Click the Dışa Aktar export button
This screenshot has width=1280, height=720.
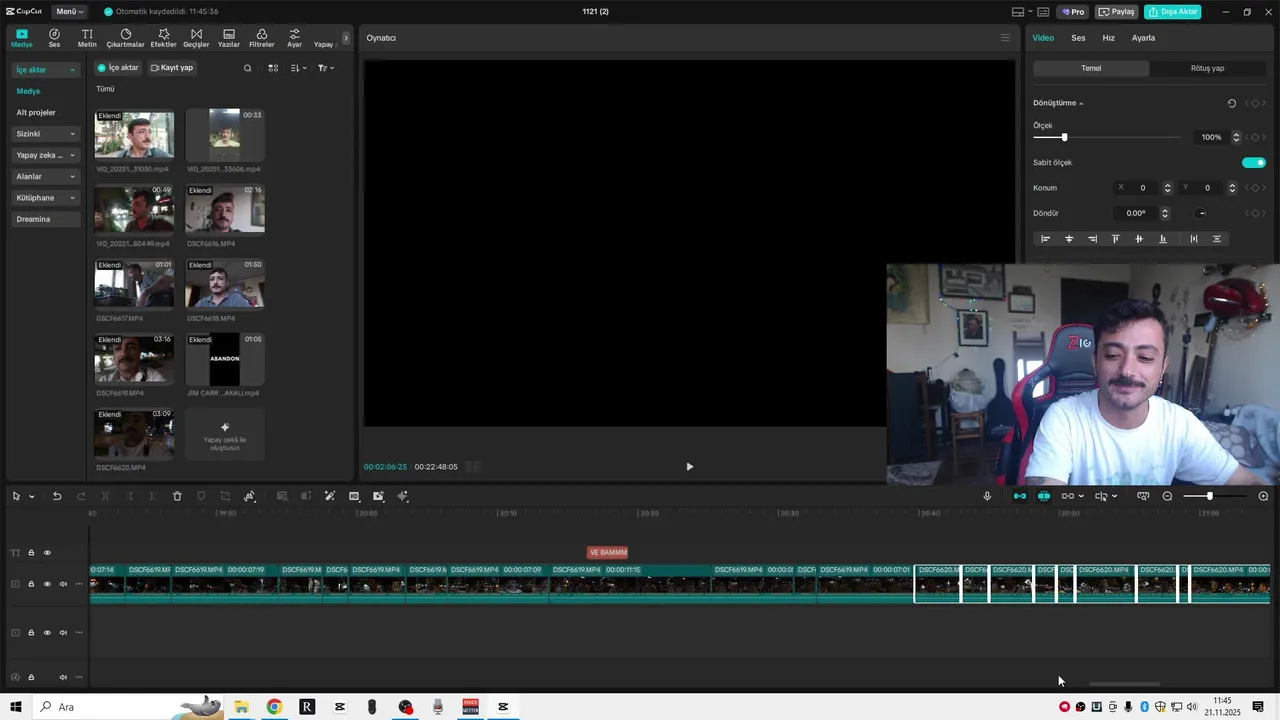[x=1173, y=11]
